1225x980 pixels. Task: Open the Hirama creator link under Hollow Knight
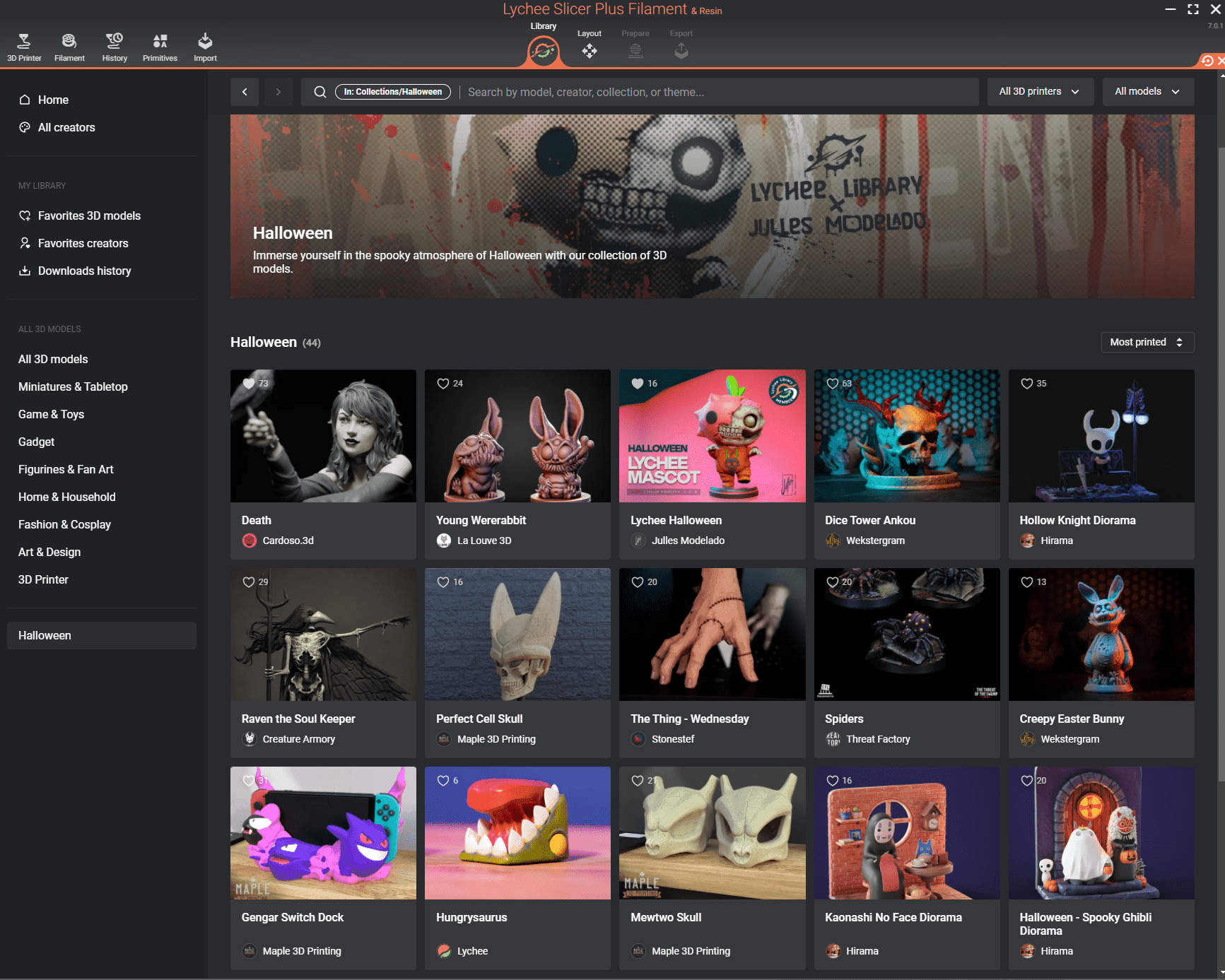click(x=1057, y=541)
